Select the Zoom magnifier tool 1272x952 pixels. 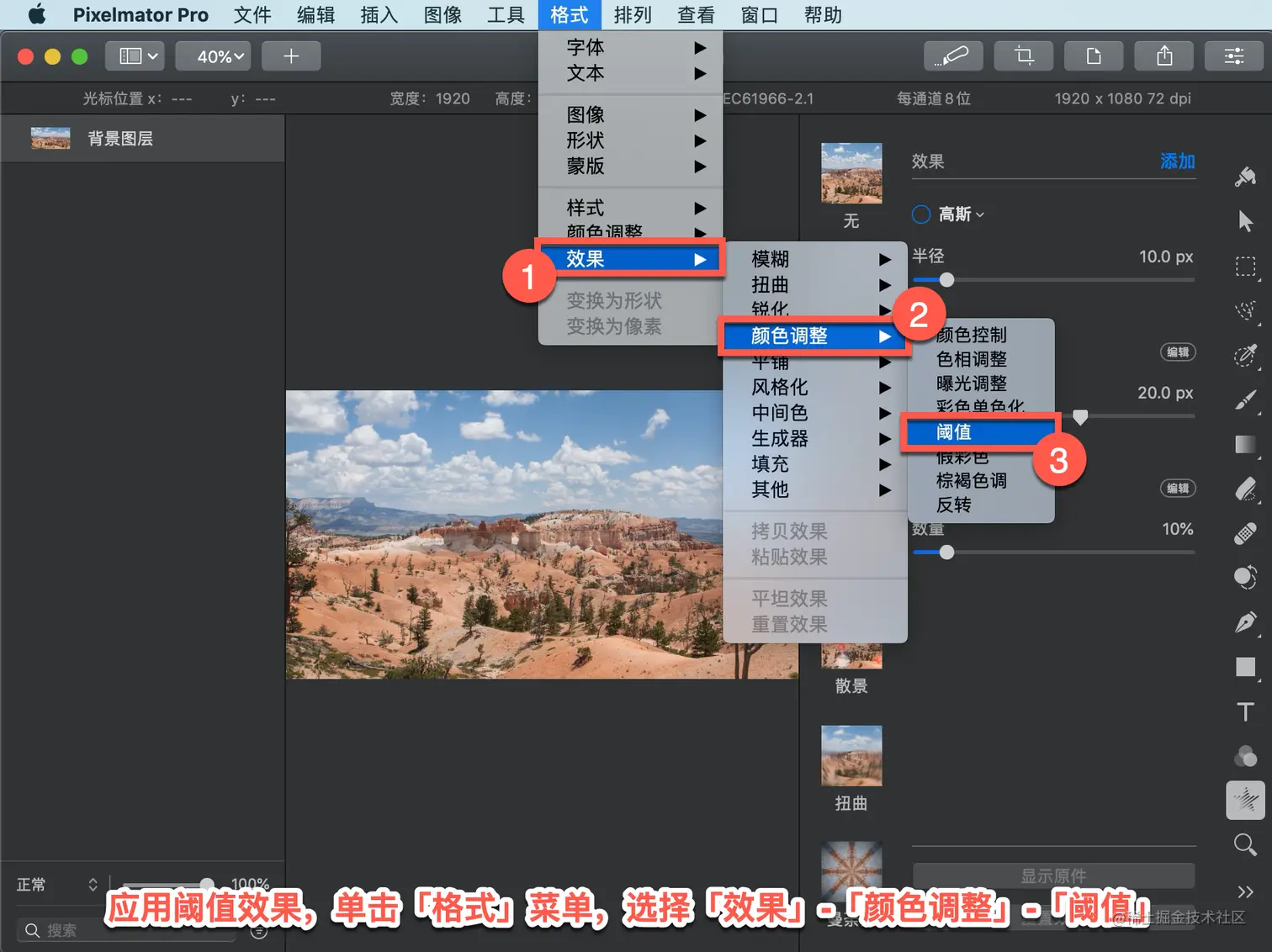pyautogui.click(x=1245, y=844)
